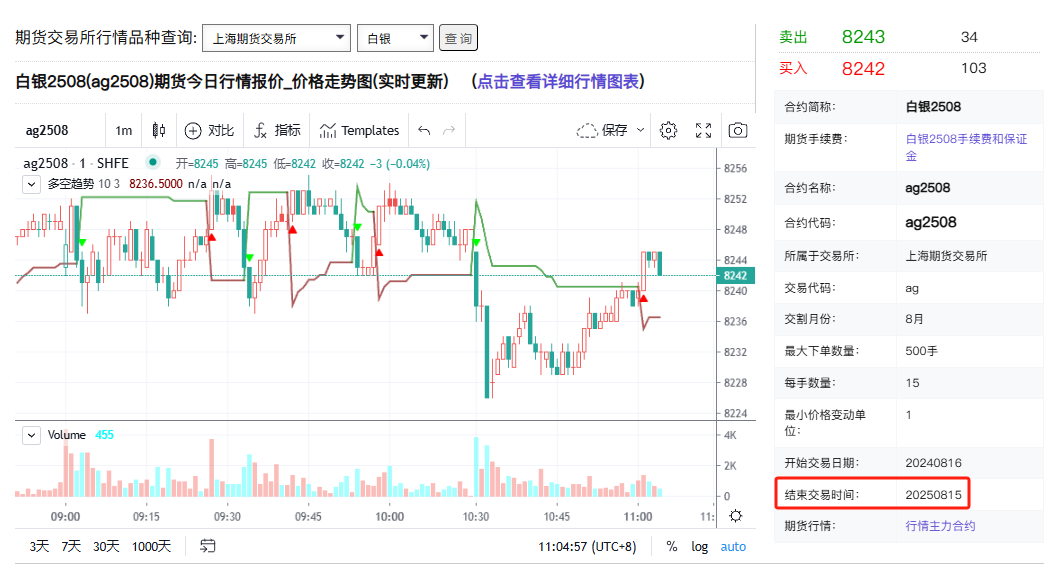The image size is (1050, 569).
Task: Enter fullscreen chart mode
Action: (703, 131)
